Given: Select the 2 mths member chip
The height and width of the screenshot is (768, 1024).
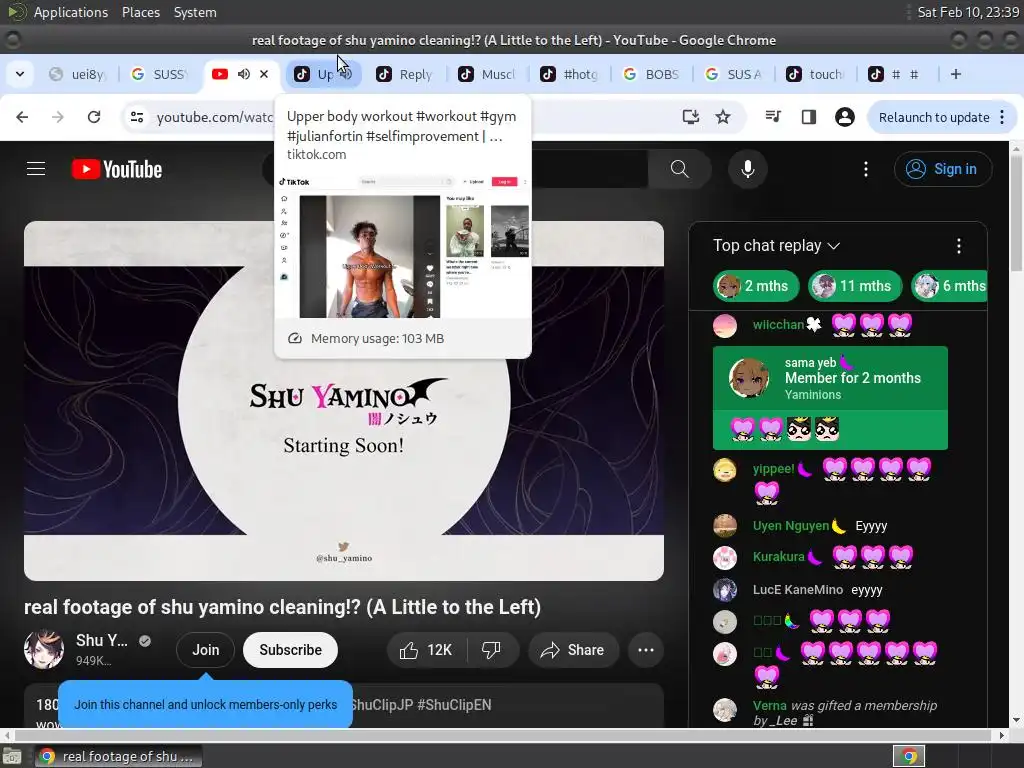Looking at the screenshot, I should (756, 286).
